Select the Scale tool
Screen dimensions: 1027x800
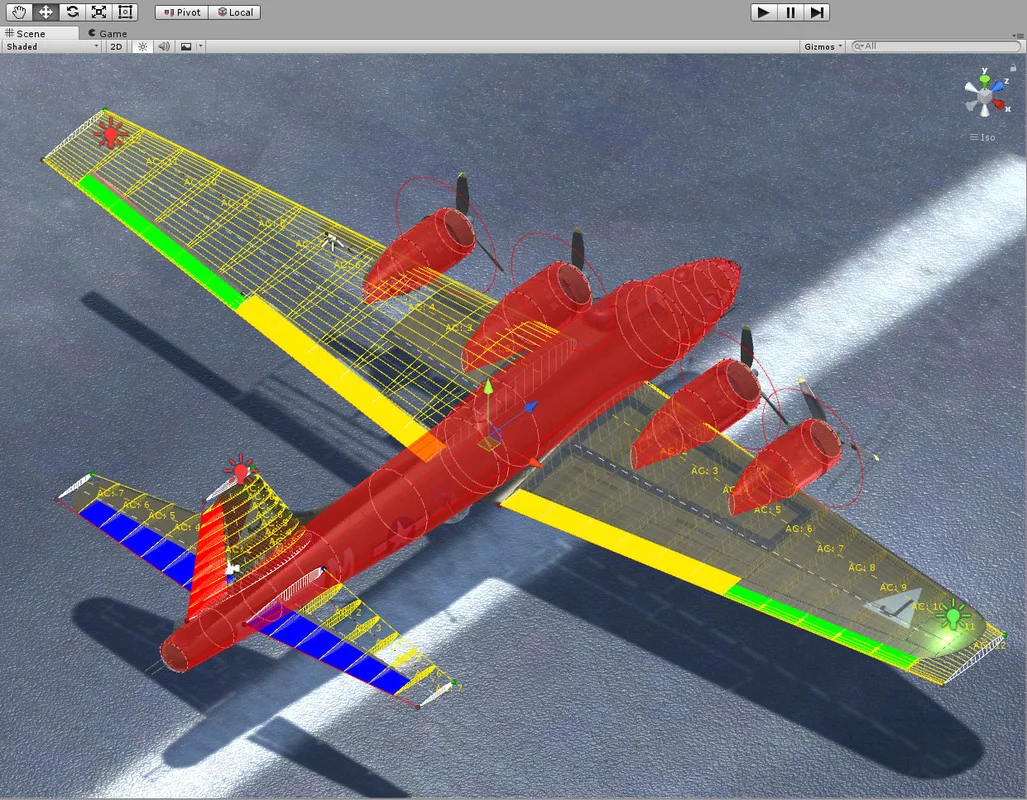[98, 12]
